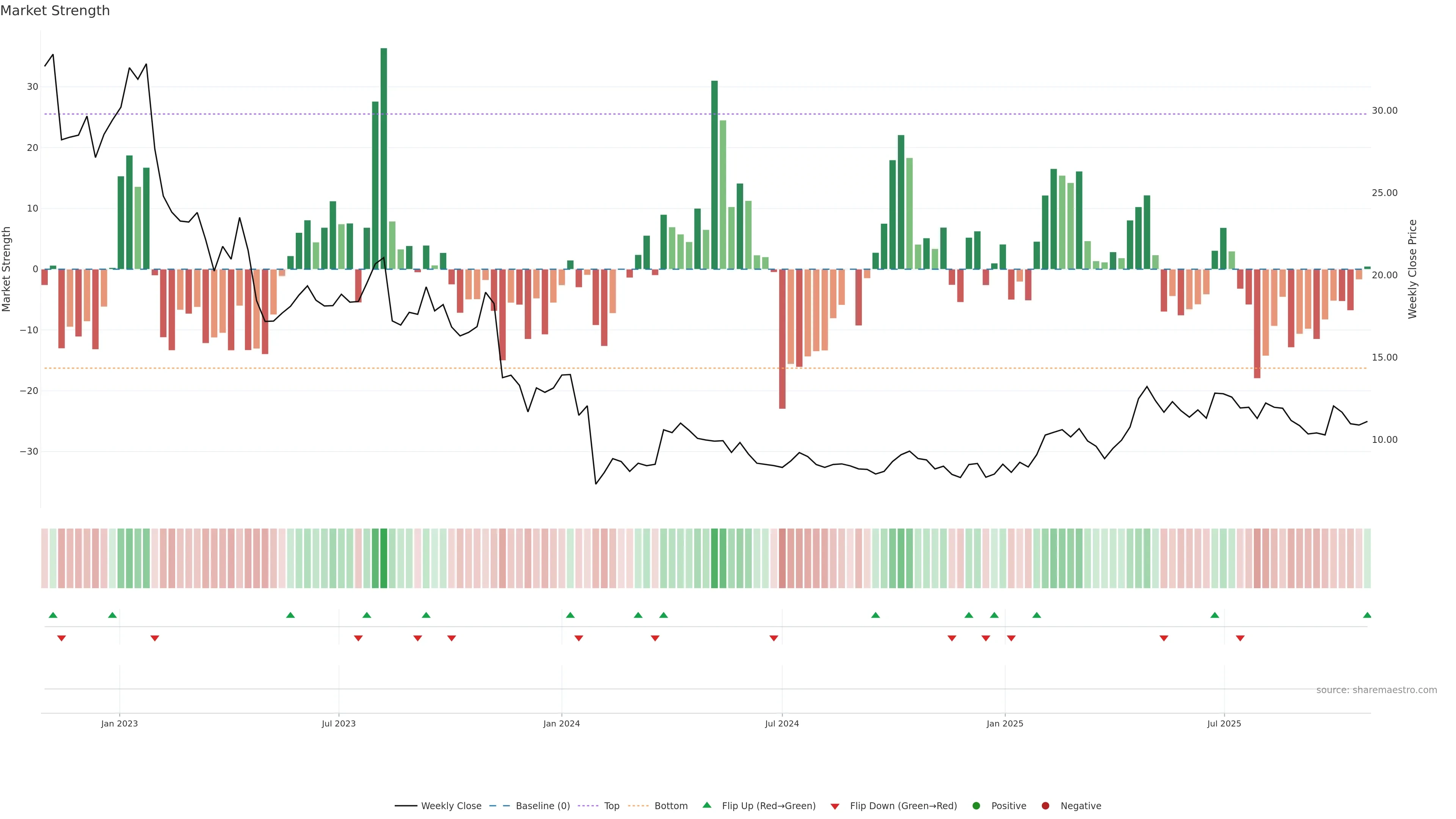Screen dimensions: 1456x819
Task: Click the leftmost red flip-down triangle marker
Action: [x=61, y=638]
